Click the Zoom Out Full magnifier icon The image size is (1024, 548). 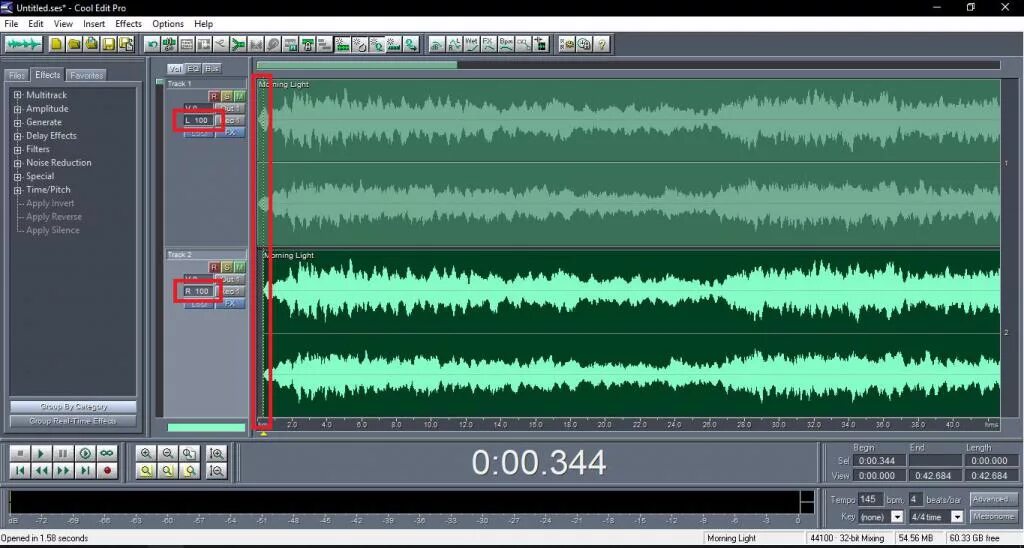pyautogui.click(x=189, y=453)
